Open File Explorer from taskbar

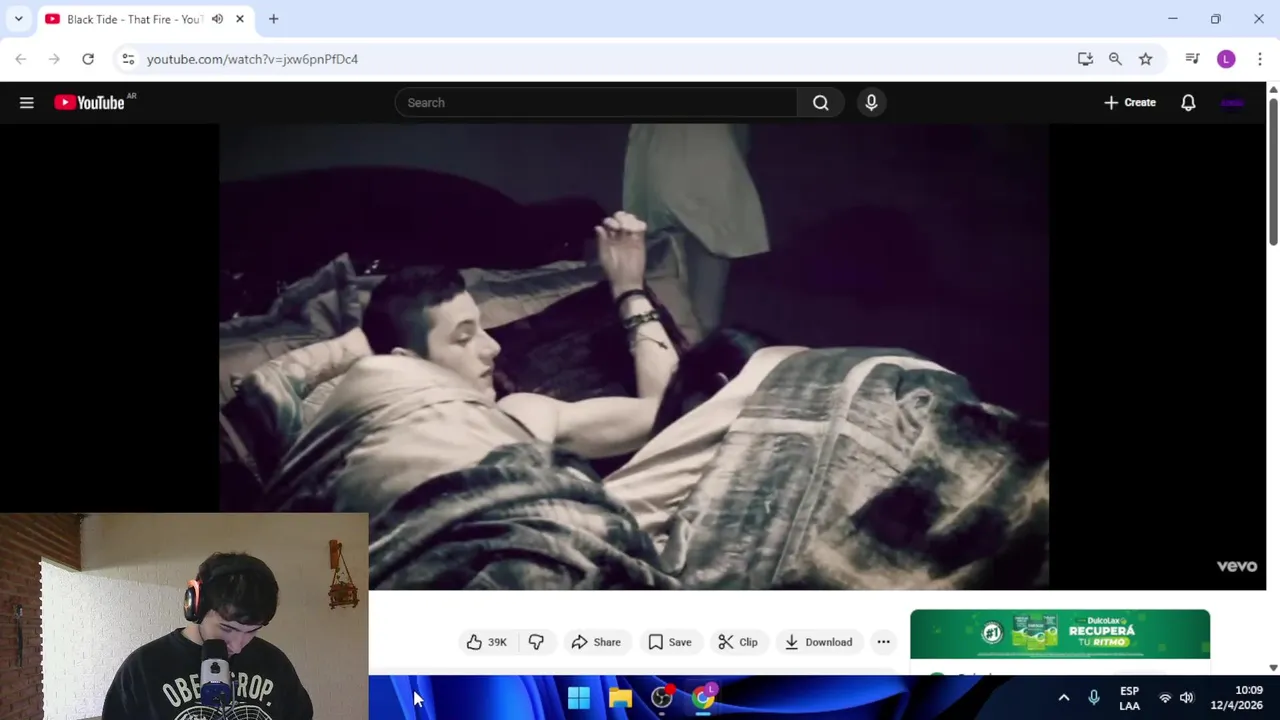[x=620, y=697]
